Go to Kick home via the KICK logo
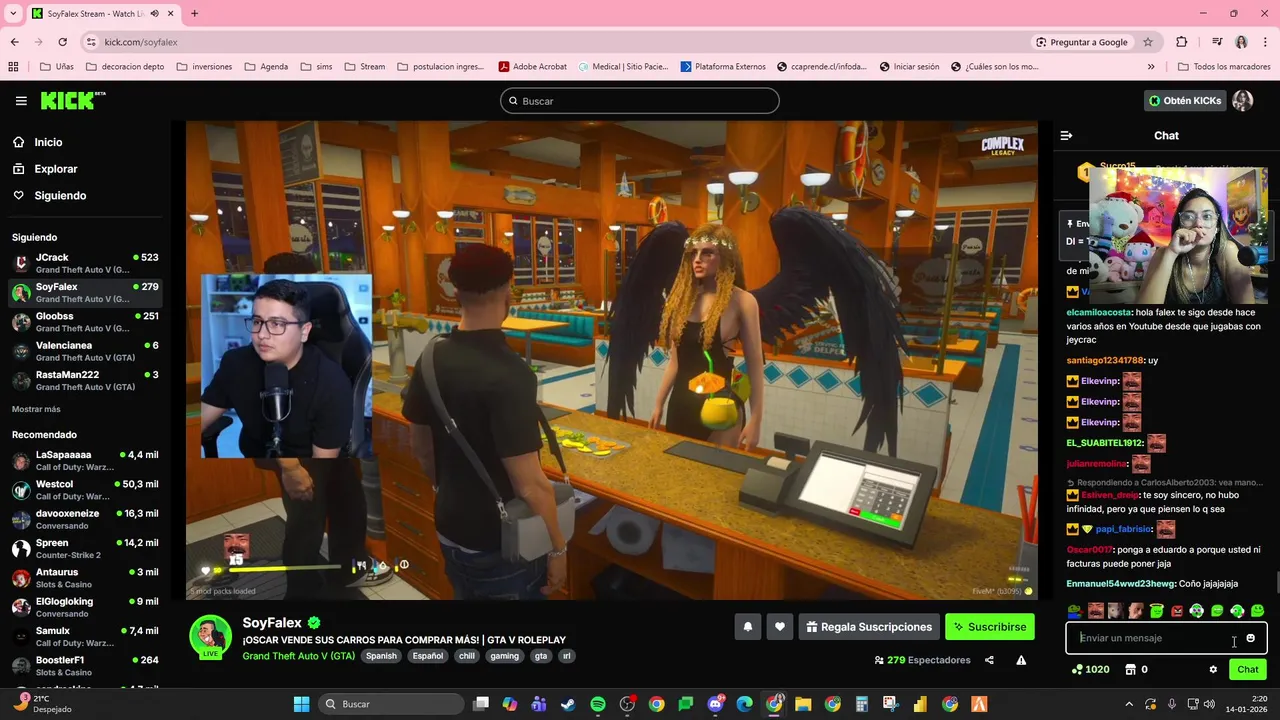 [72, 100]
